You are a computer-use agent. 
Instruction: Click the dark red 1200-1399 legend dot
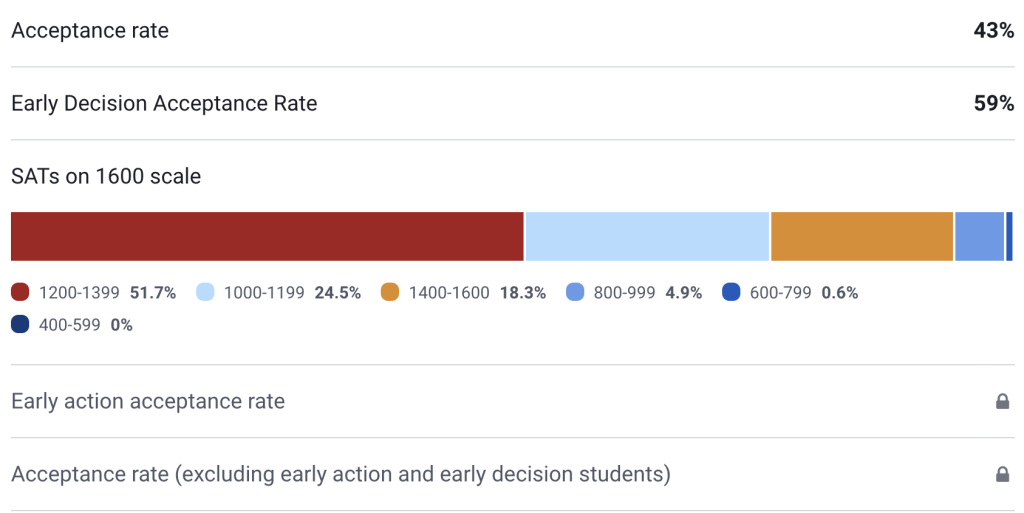pyautogui.click(x=20, y=293)
